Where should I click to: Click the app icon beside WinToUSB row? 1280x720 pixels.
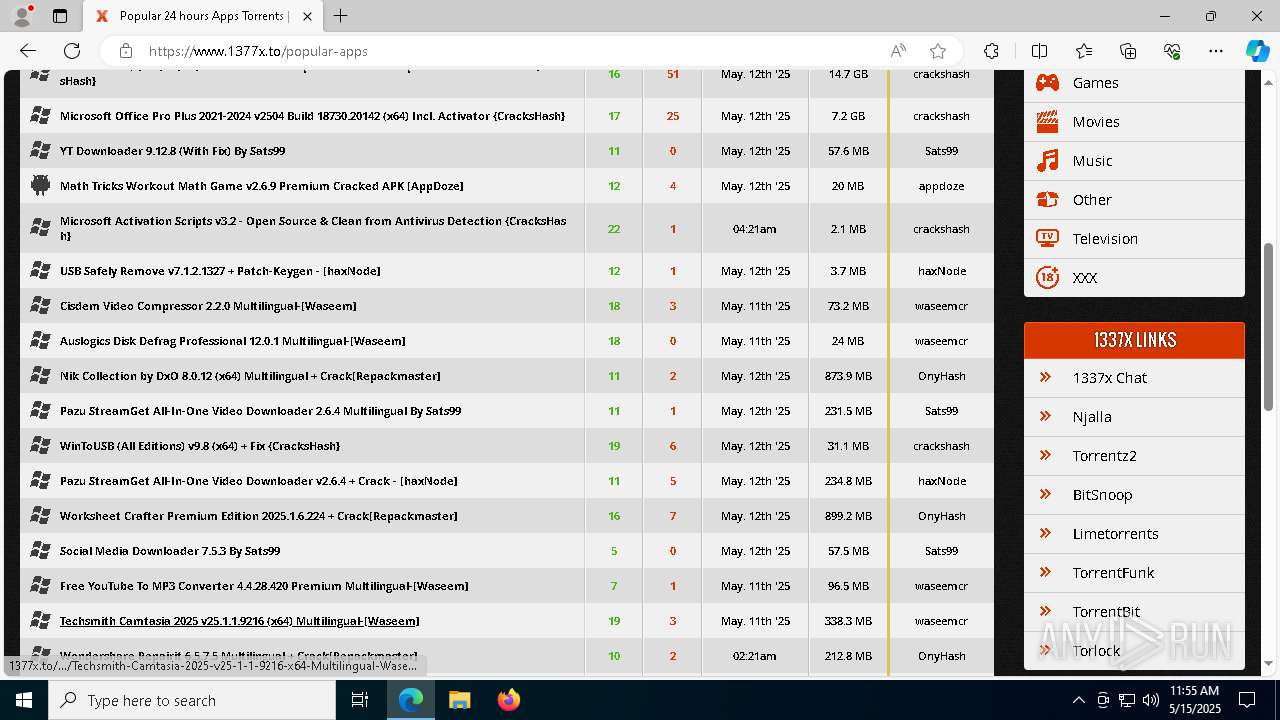point(40,446)
